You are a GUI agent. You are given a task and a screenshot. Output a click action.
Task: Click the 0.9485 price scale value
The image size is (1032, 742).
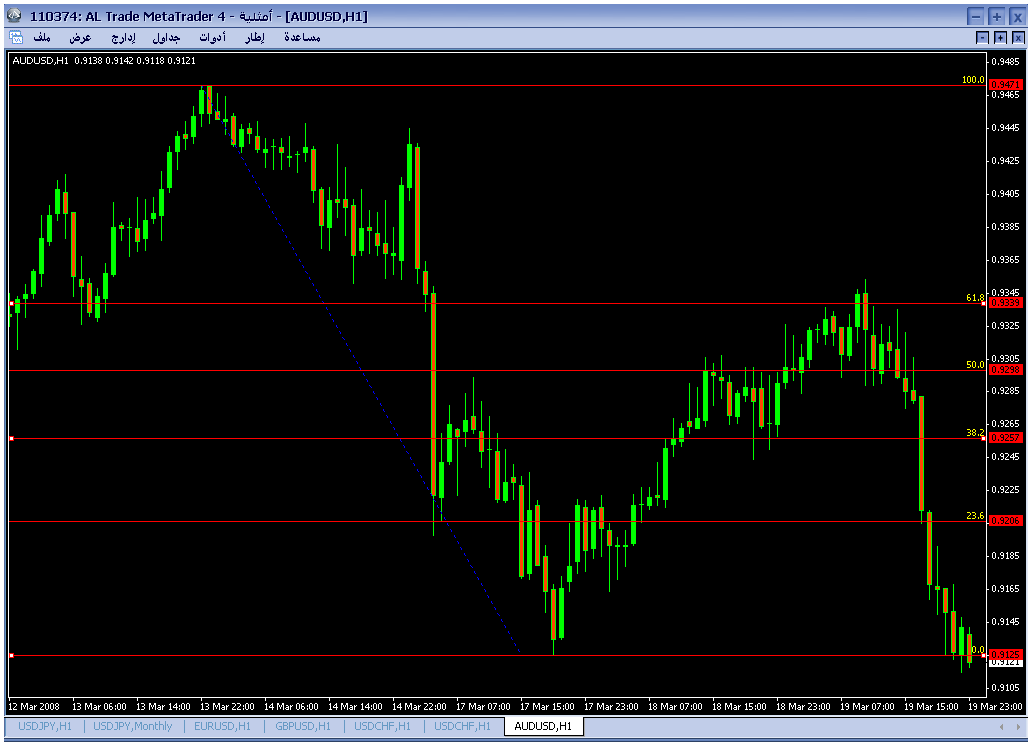pyautogui.click(x=1006, y=62)
